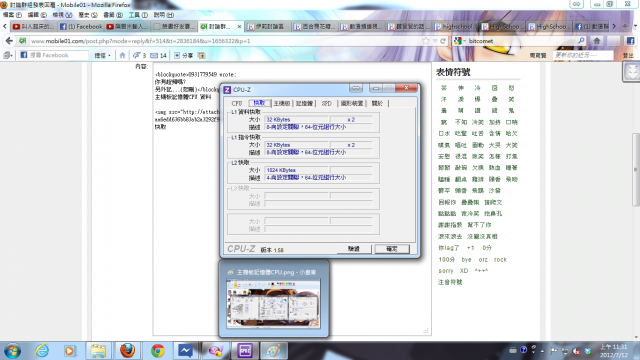640x360 pixels.
Task: Click the 驗證 validate button in CPU-Z
Action: [354, 249]
